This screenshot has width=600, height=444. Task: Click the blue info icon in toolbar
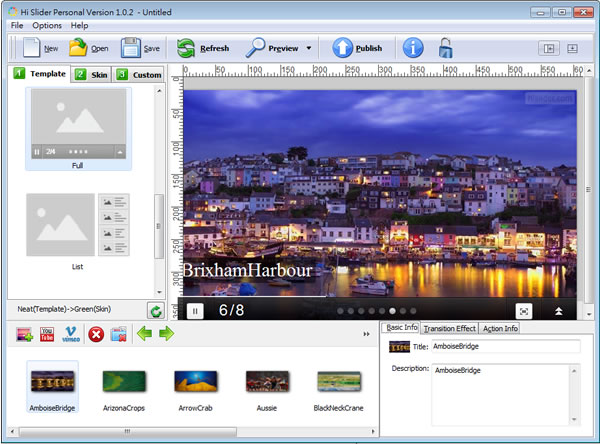(x=413, y=47)
